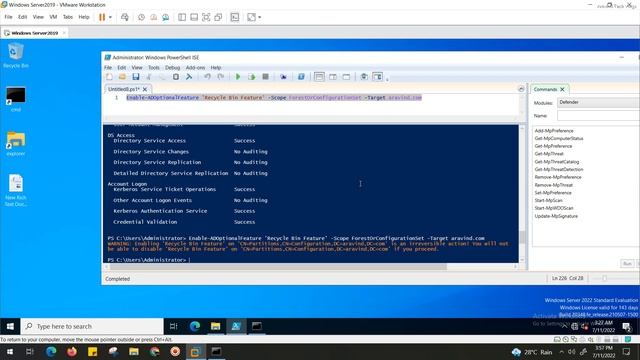Click the console pane horizontal scrollbar

point(278,267)
